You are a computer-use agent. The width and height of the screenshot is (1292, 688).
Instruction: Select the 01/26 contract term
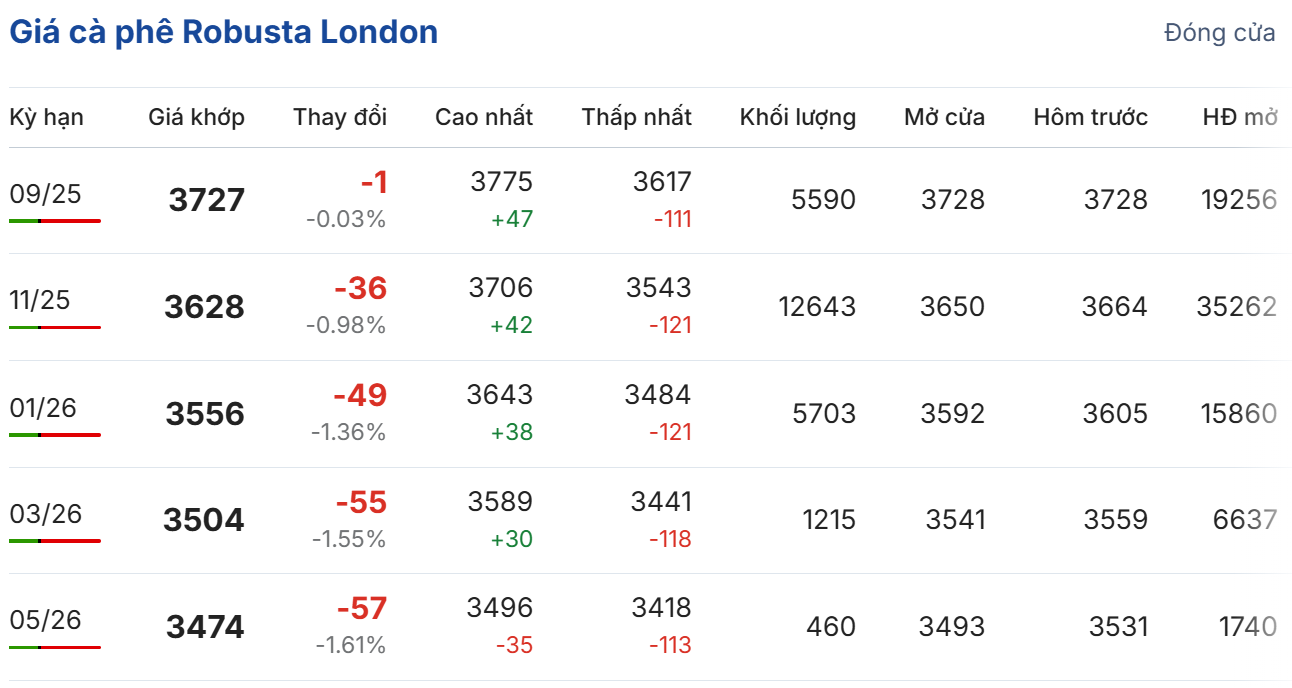click(43, 408)
